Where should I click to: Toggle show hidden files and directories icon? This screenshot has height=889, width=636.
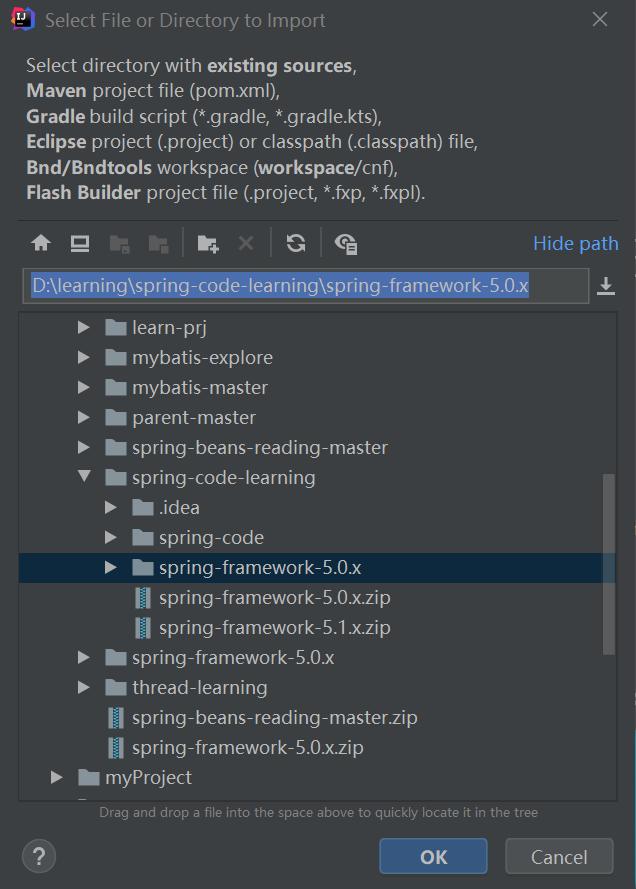[x=346, y=243]
